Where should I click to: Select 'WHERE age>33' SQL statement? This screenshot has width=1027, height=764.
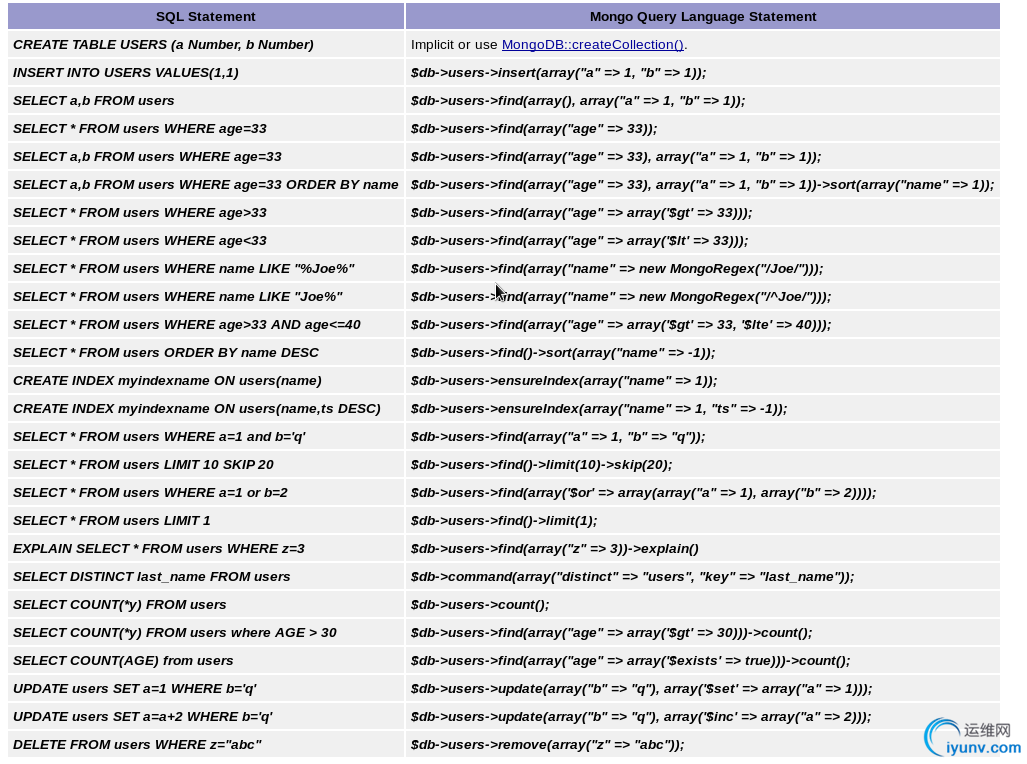point(206,213)
